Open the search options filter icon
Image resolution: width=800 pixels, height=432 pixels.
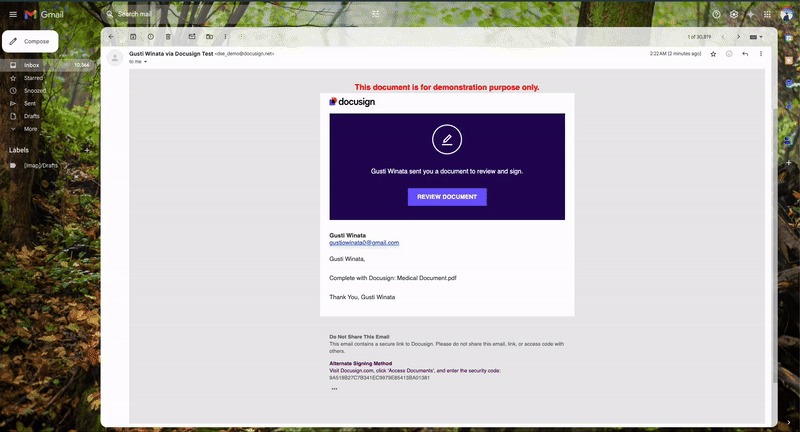tap(376, 14)
